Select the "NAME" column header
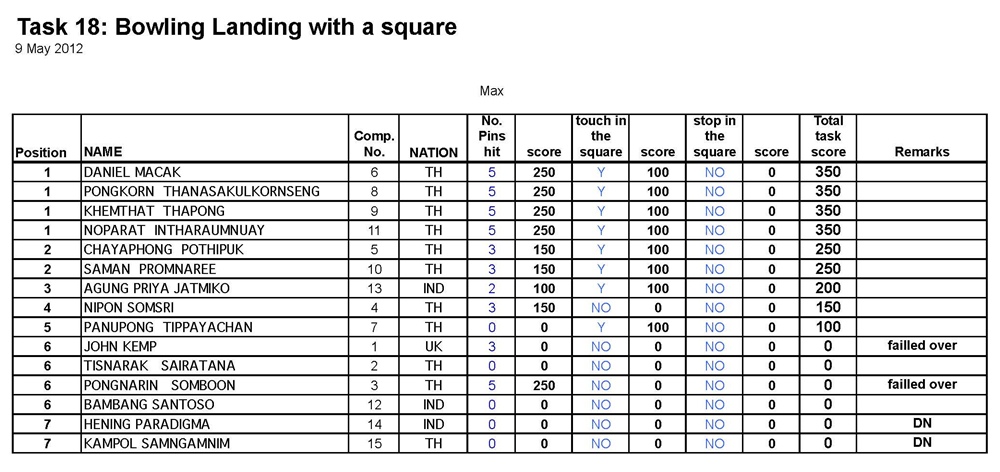 coord(104,153)
